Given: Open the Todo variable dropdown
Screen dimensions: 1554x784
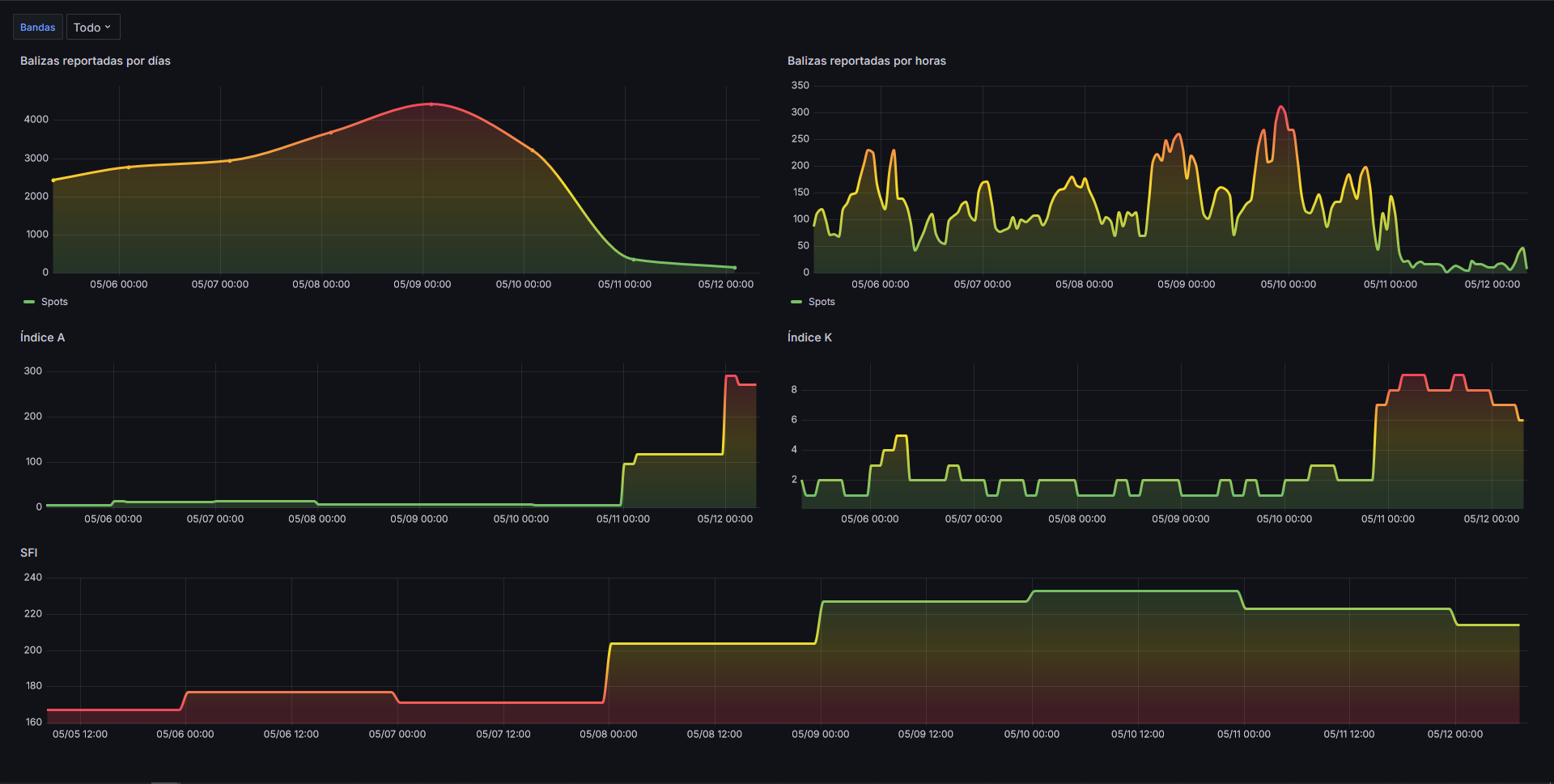Looking at the screenshot, I should [x=93, y=28].
